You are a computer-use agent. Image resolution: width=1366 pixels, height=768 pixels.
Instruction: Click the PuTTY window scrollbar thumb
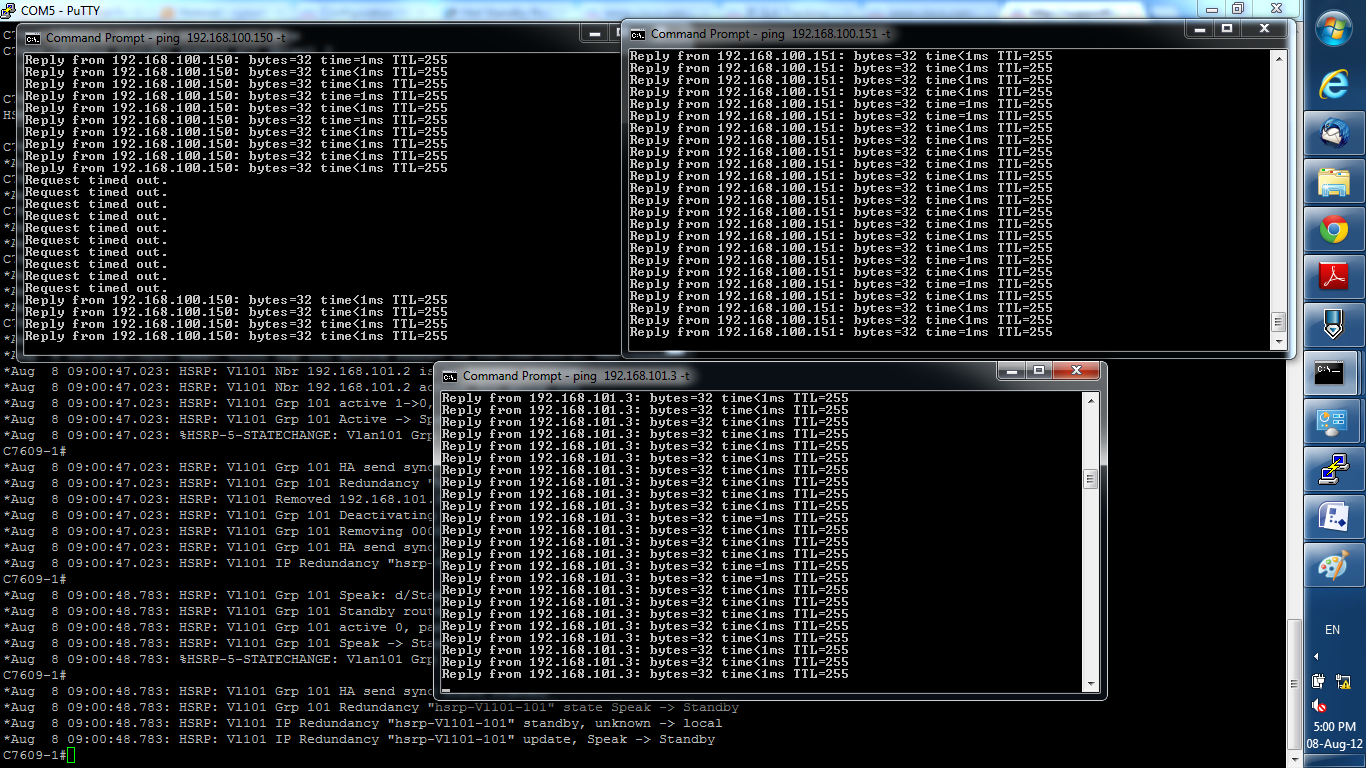coord(1295,685)
